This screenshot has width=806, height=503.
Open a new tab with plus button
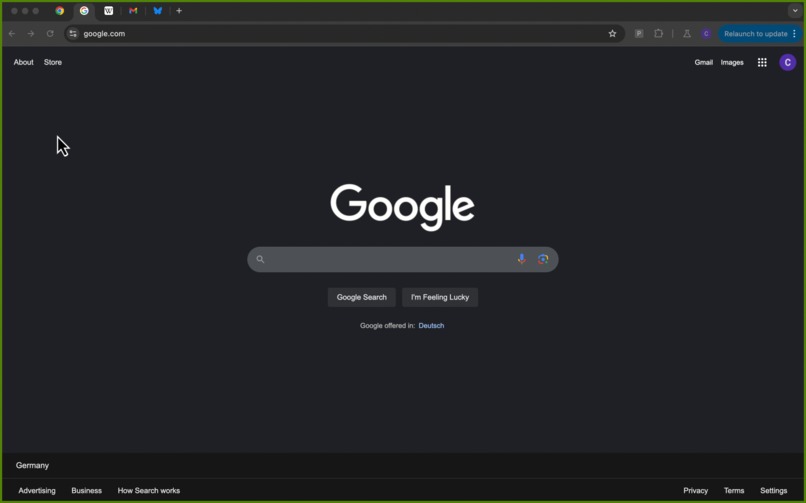179,11
